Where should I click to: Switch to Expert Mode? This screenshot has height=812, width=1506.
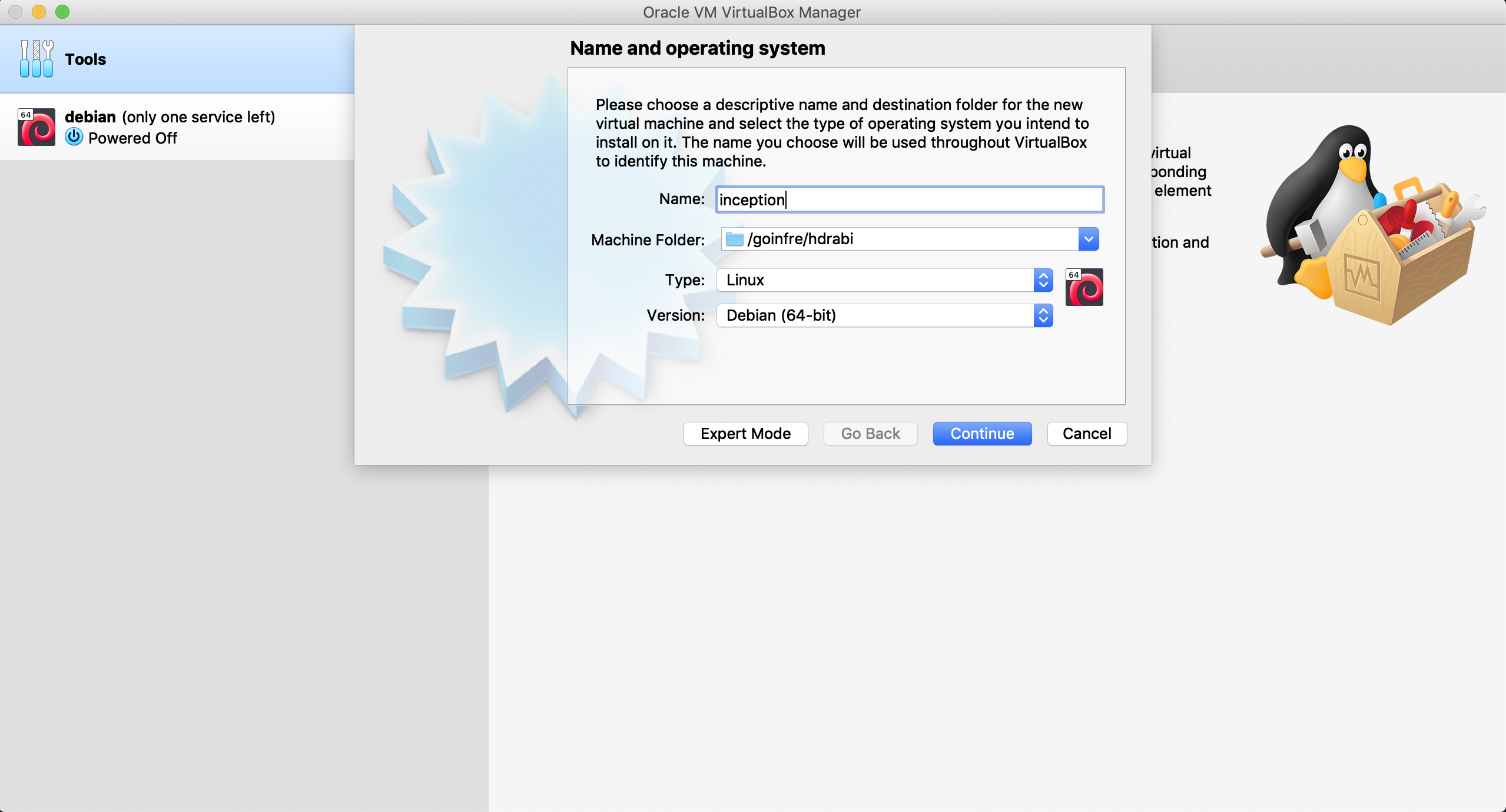pyautogui.click(x=745, y=434)
